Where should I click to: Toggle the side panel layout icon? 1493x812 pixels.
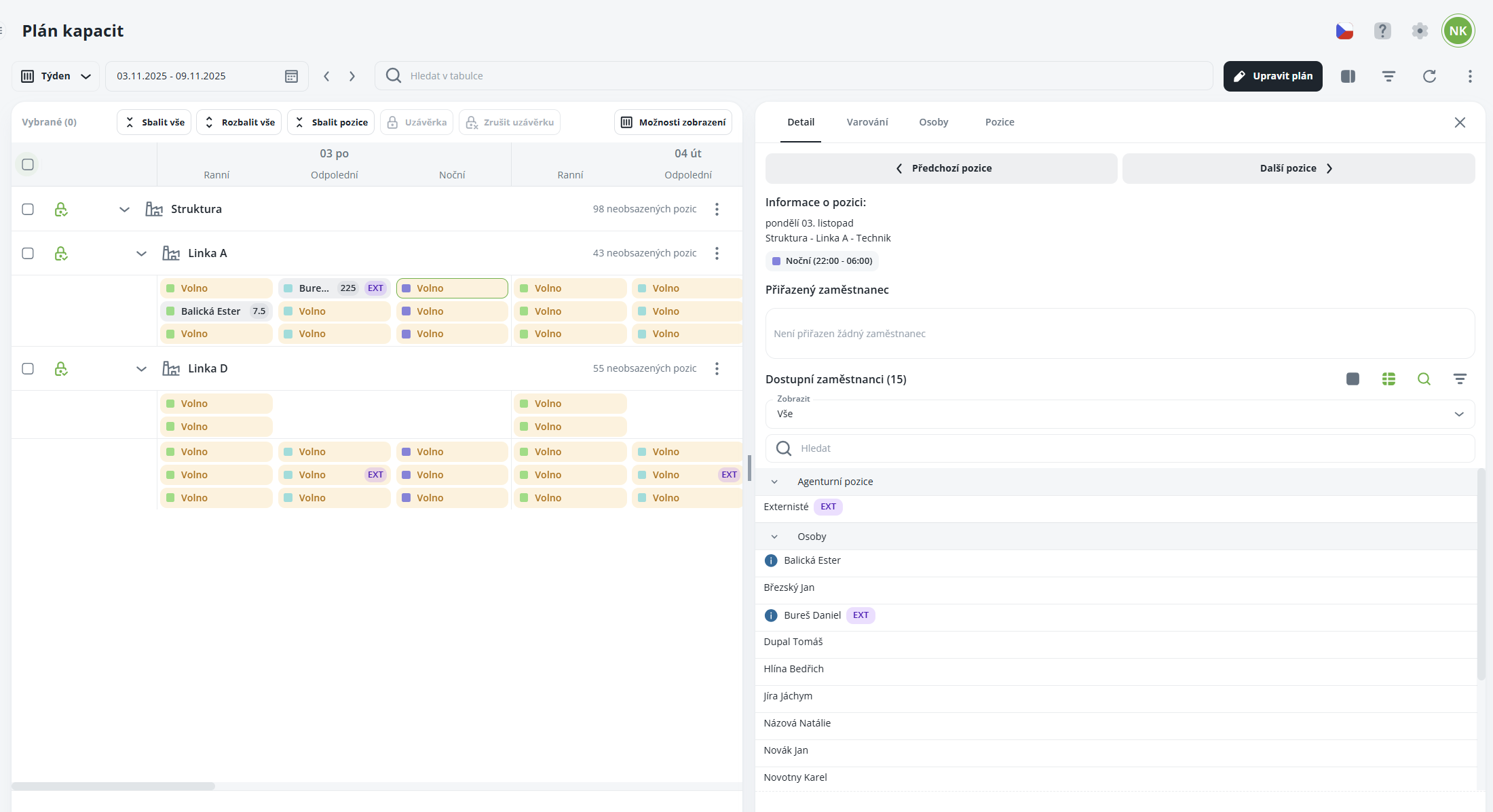(1348, 76)
